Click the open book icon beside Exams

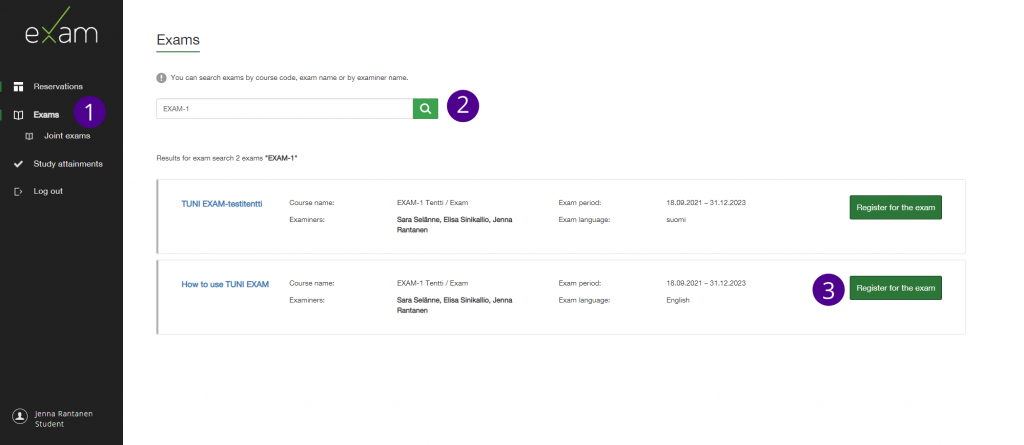coord(18,115)
